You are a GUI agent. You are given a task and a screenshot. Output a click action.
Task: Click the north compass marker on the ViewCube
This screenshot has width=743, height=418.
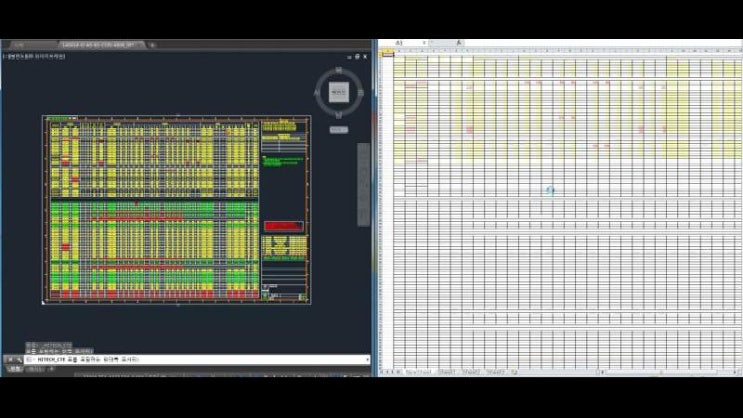click(339, 70)
